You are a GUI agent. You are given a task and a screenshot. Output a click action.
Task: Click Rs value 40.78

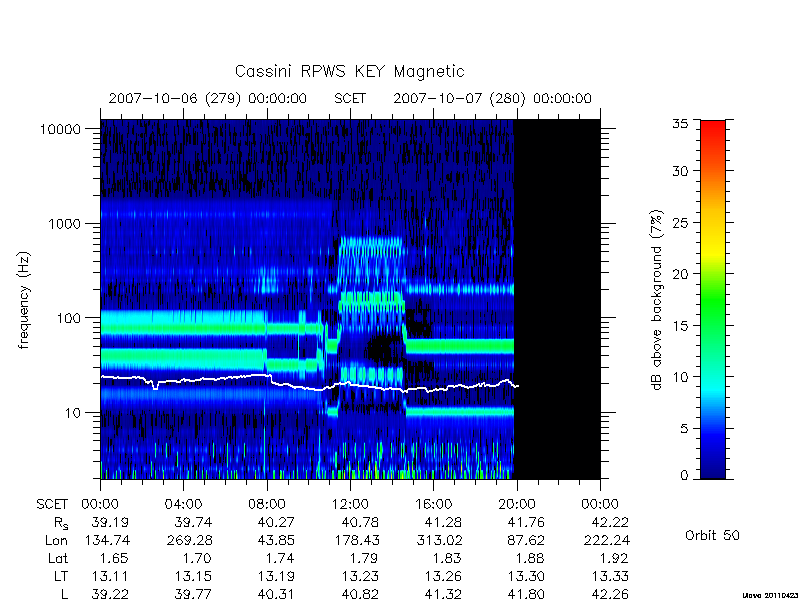click(x=360, y=522)
